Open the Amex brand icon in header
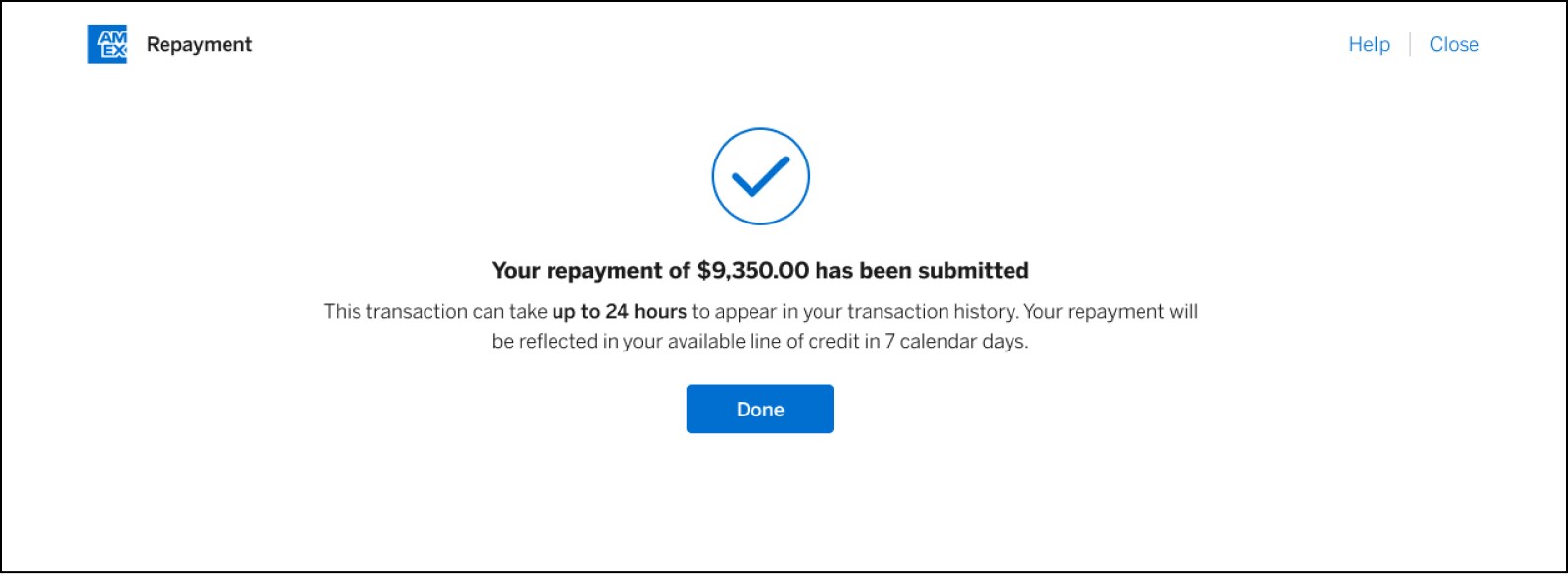 108,44
